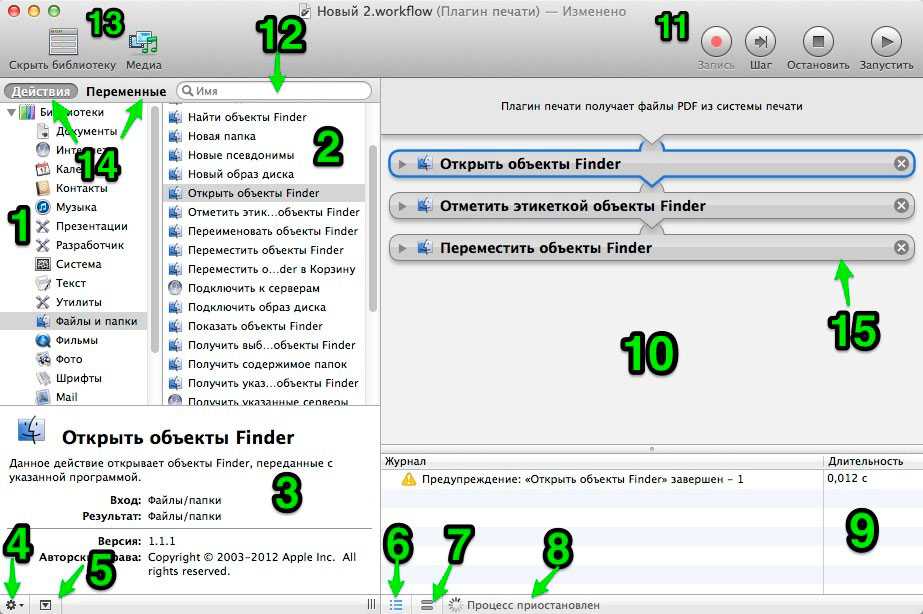923x614 pixels.
Task: Run the workflow with the Запустить button
Action: click(886, 42)
